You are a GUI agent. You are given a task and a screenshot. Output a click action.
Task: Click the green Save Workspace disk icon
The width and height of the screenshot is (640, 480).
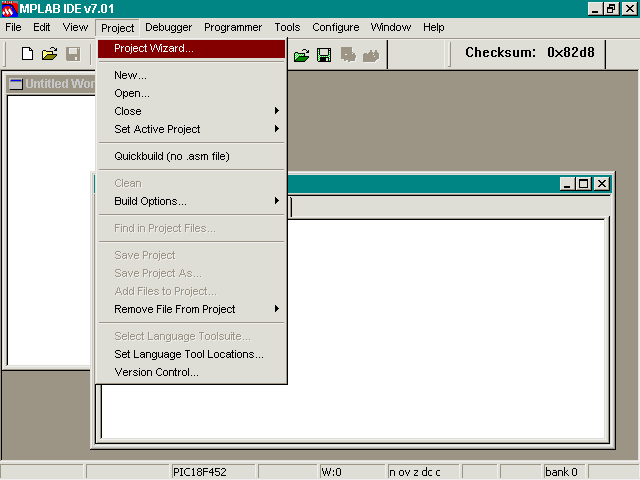[324, 55]
